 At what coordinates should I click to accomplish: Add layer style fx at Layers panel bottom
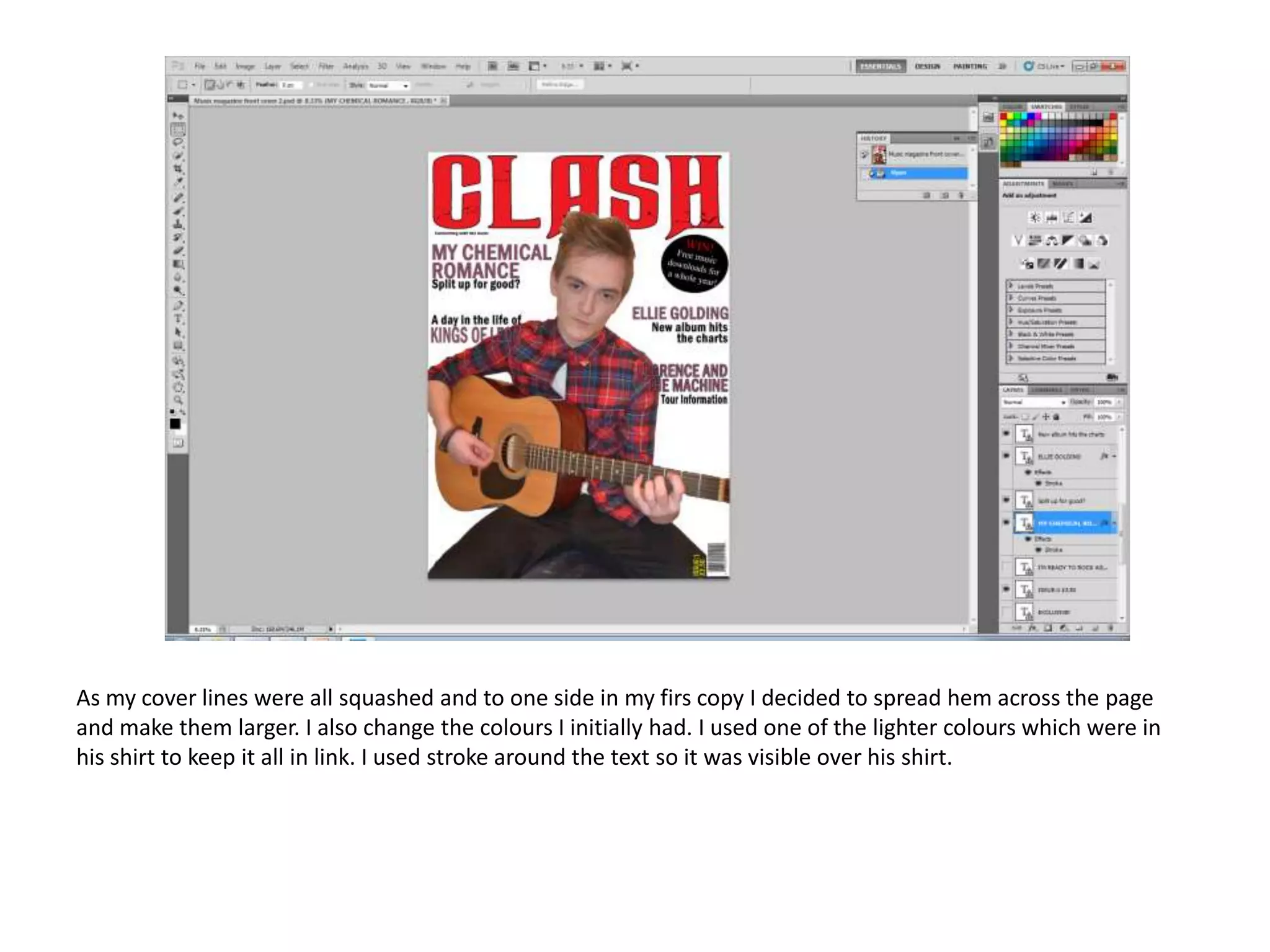(1032, 628)
